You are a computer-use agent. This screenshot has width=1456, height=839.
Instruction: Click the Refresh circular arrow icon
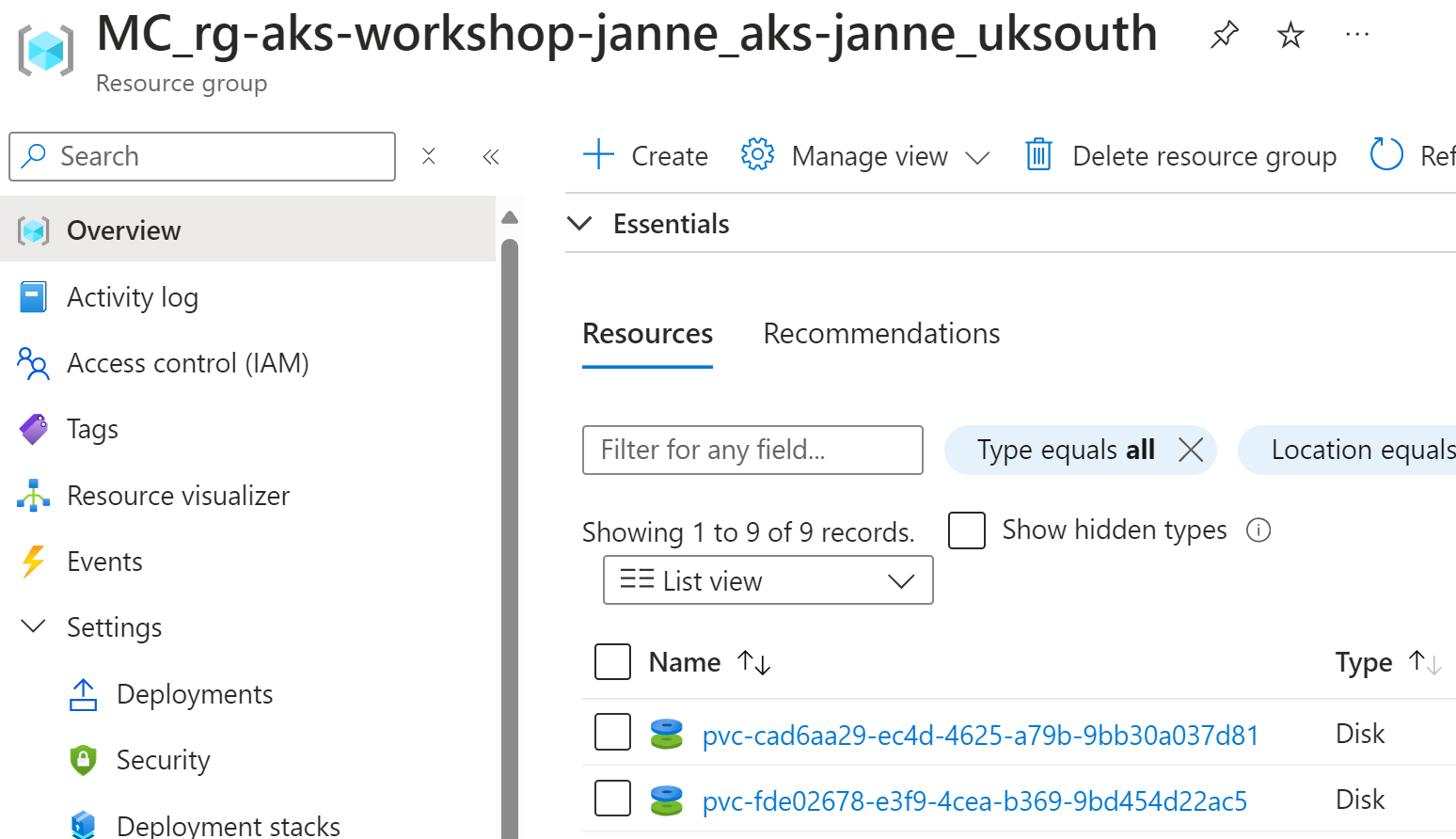[1386, 154]
